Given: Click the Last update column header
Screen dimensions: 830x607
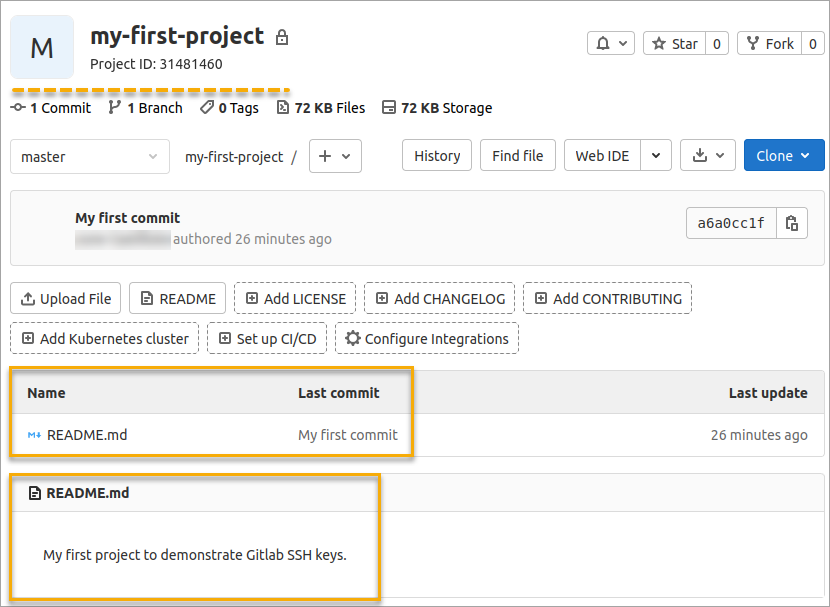Looking at the screenshot, I should coord(768,393).
